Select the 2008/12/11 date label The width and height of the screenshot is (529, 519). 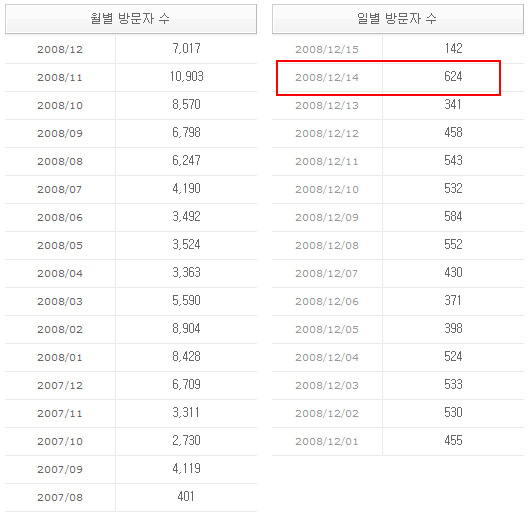327,162
